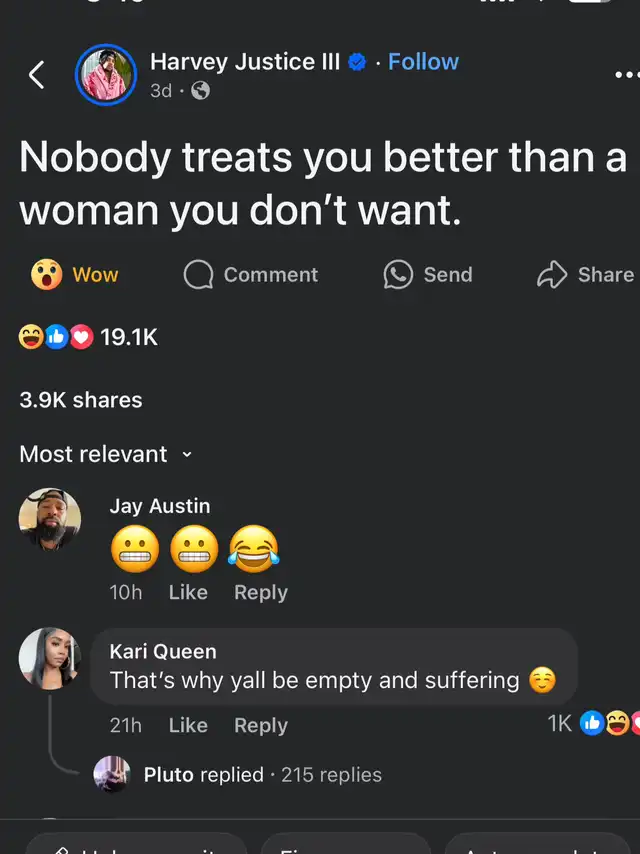The image size is (640, 854).
Task: Open reaction icons on Kari Queen's comment
Action: click(x=609, y=724)
